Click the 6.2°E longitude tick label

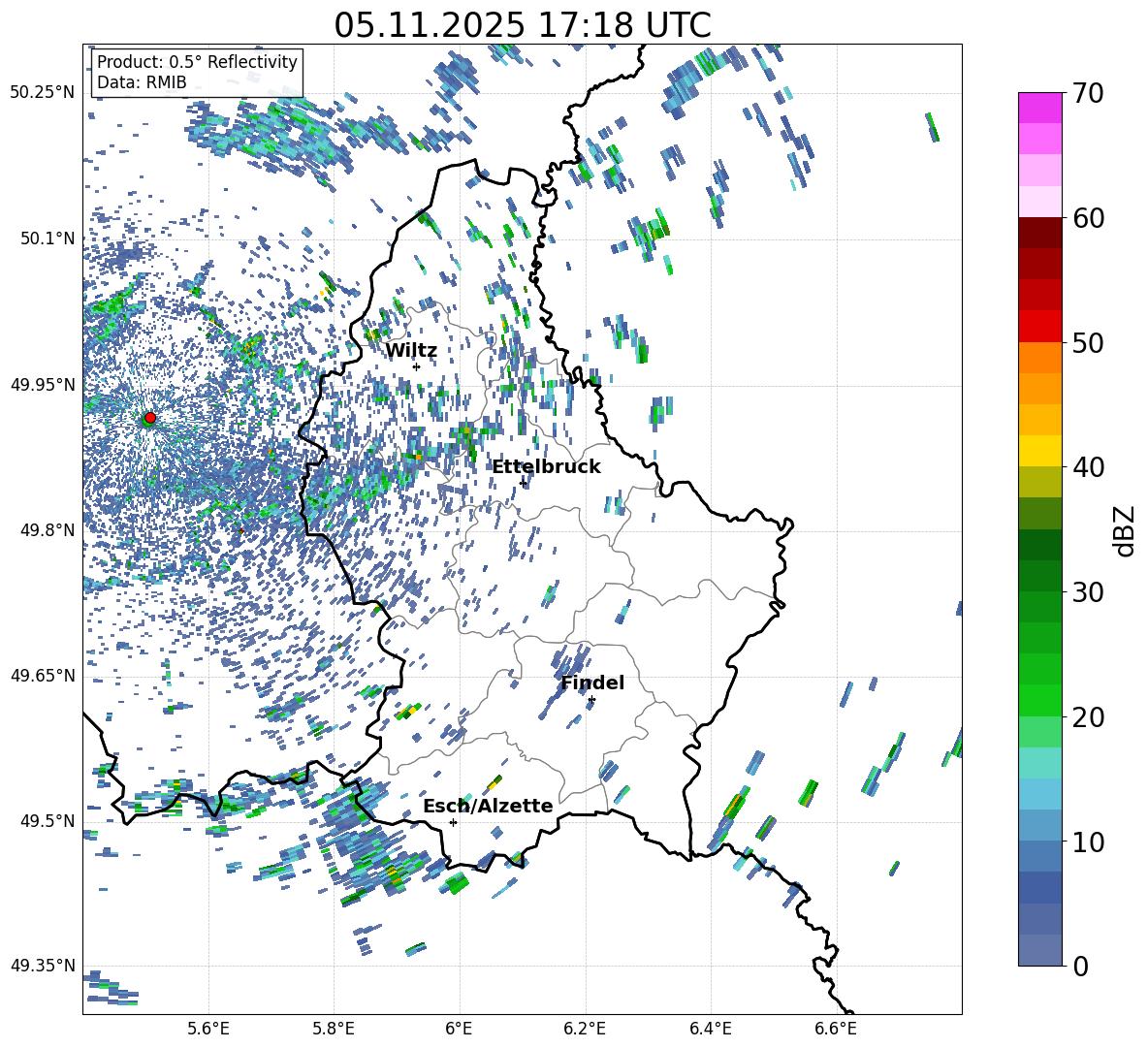pyautogui.click(x=586, y=1028)
